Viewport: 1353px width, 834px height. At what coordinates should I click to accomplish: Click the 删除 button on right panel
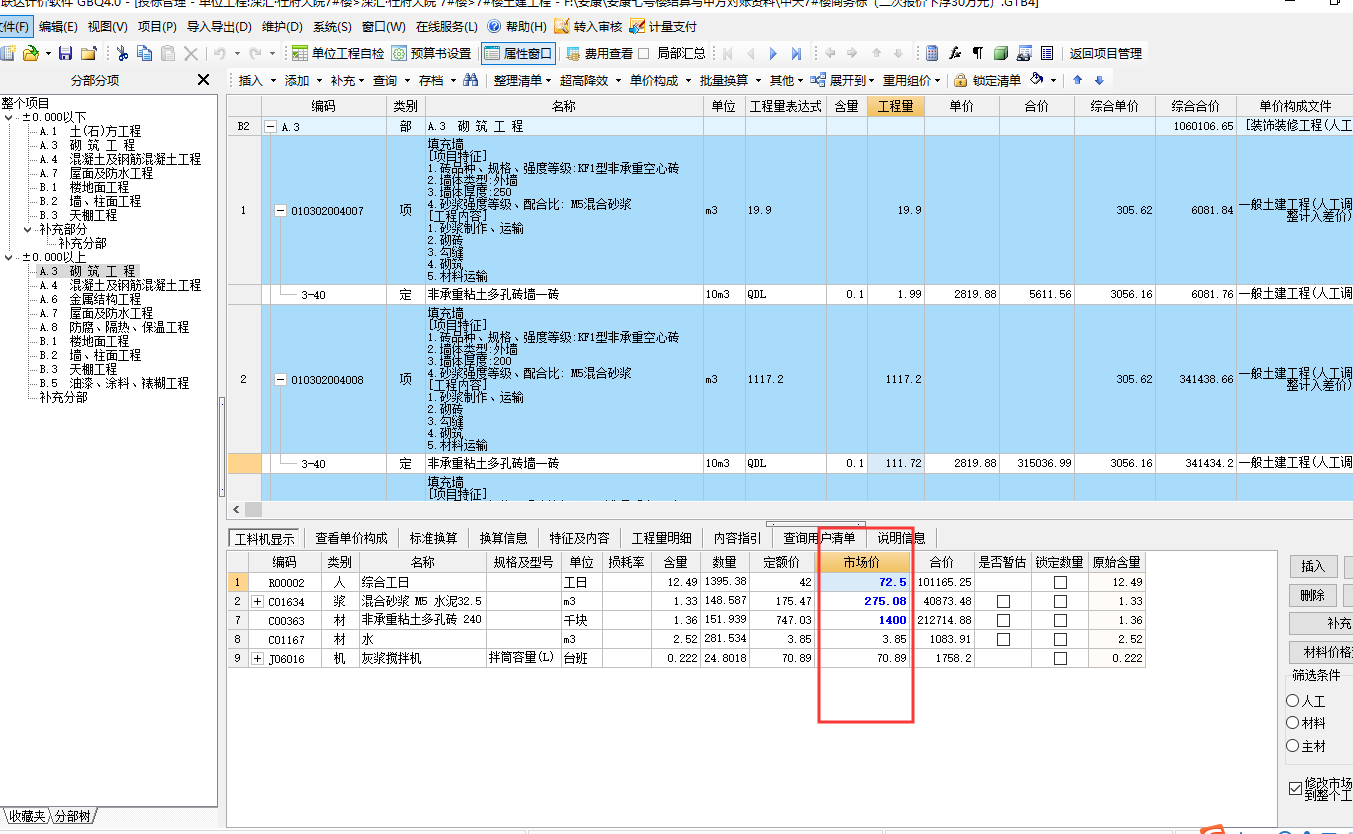[1312, 595]
